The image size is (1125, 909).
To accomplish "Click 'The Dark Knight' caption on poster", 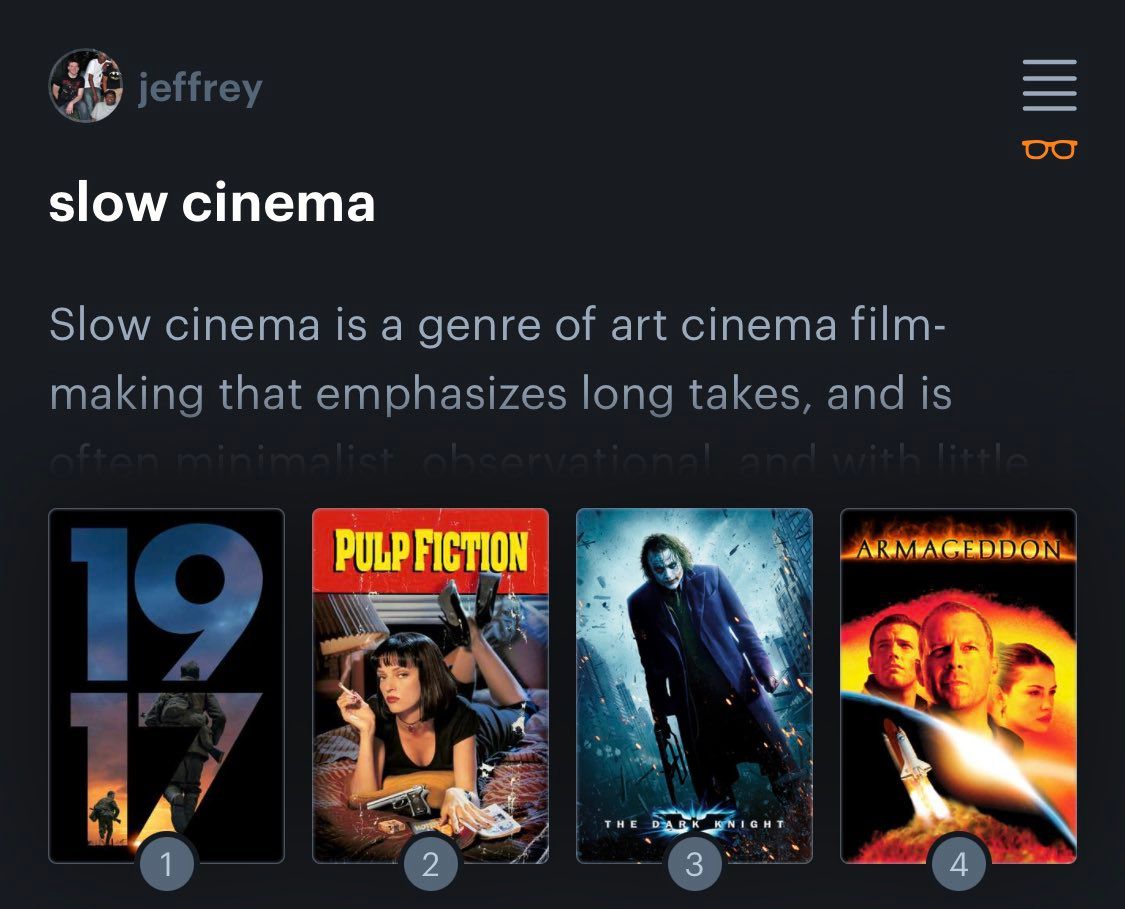I will [x=695, y=824].
